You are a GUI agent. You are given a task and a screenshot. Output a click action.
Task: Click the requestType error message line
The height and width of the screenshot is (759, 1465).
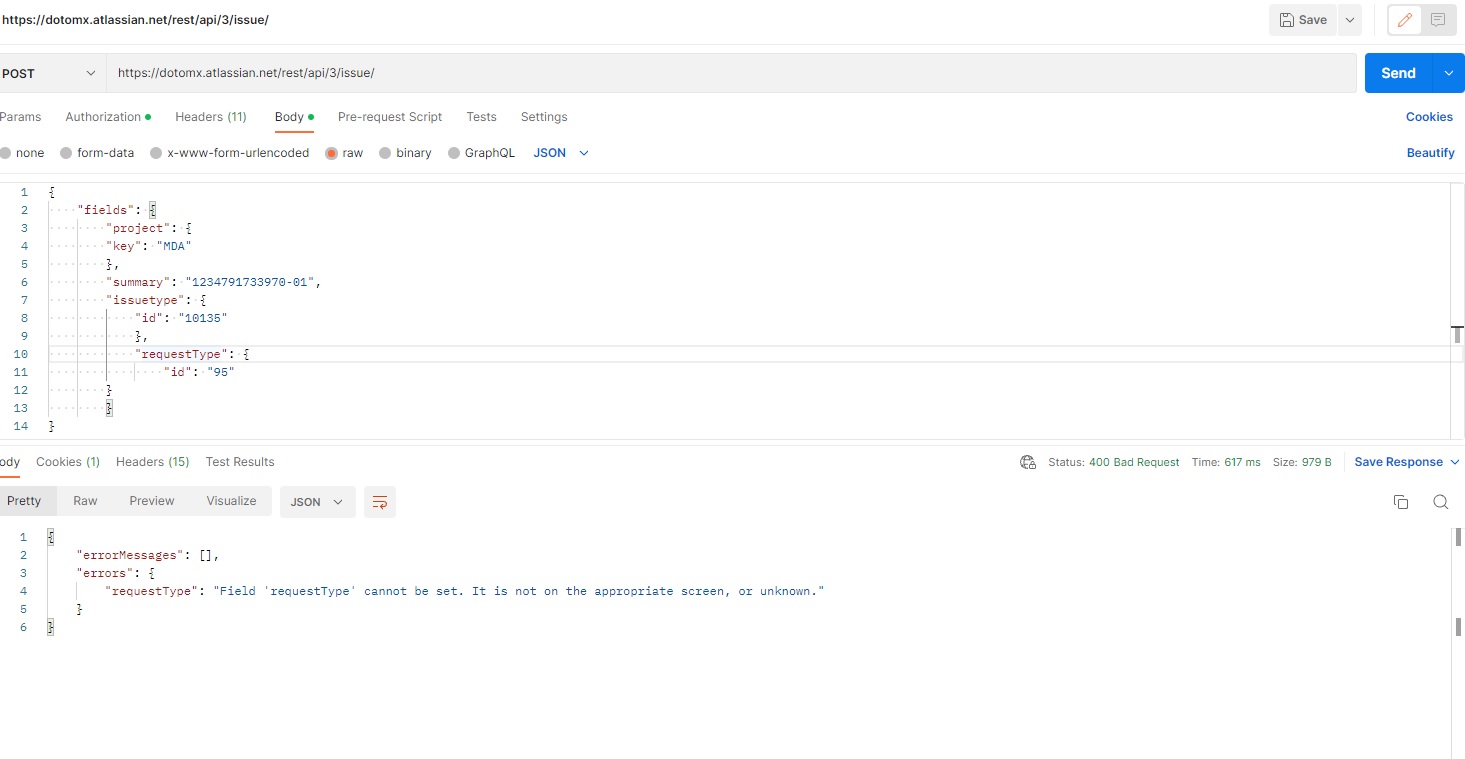[x=465, y=591]
